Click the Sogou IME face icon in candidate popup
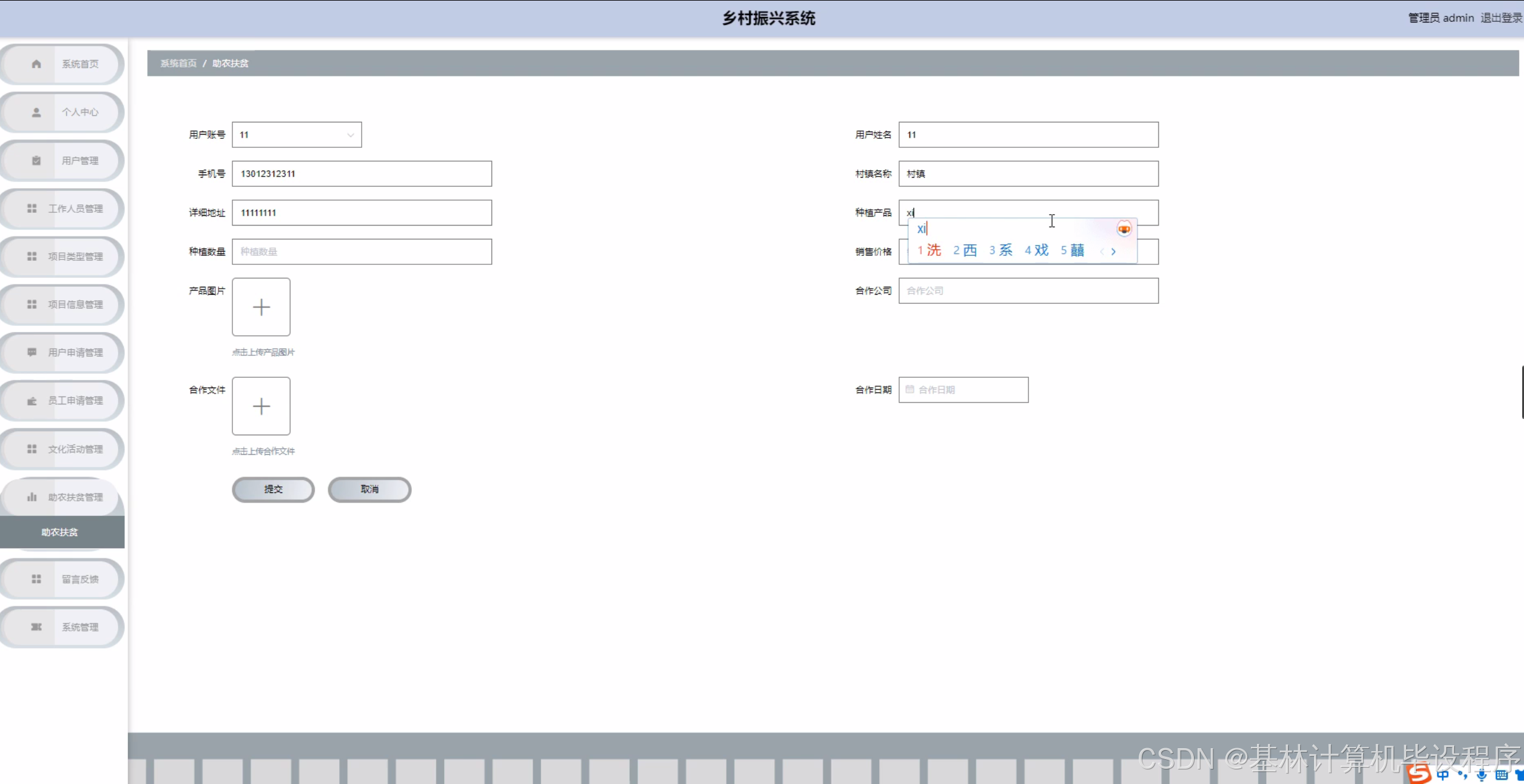Image resolution: width=1524 pixels, height=784 pixels. [x=1124, y=229]
